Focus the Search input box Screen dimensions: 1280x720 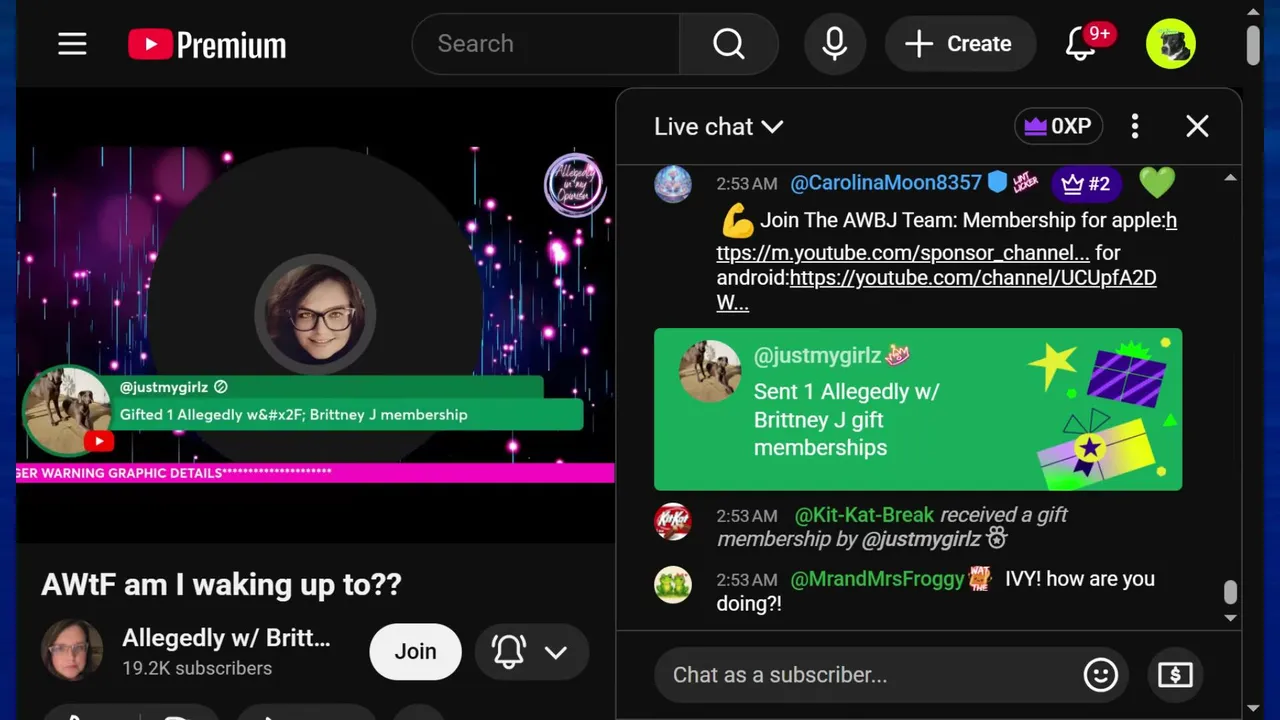tap(546, 44)
